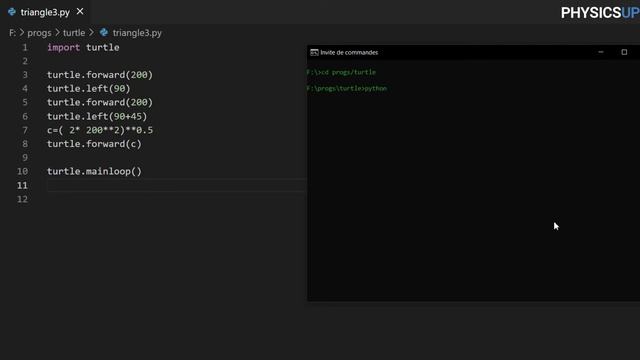Select the triangle3.py editor tab

point(45,12)
